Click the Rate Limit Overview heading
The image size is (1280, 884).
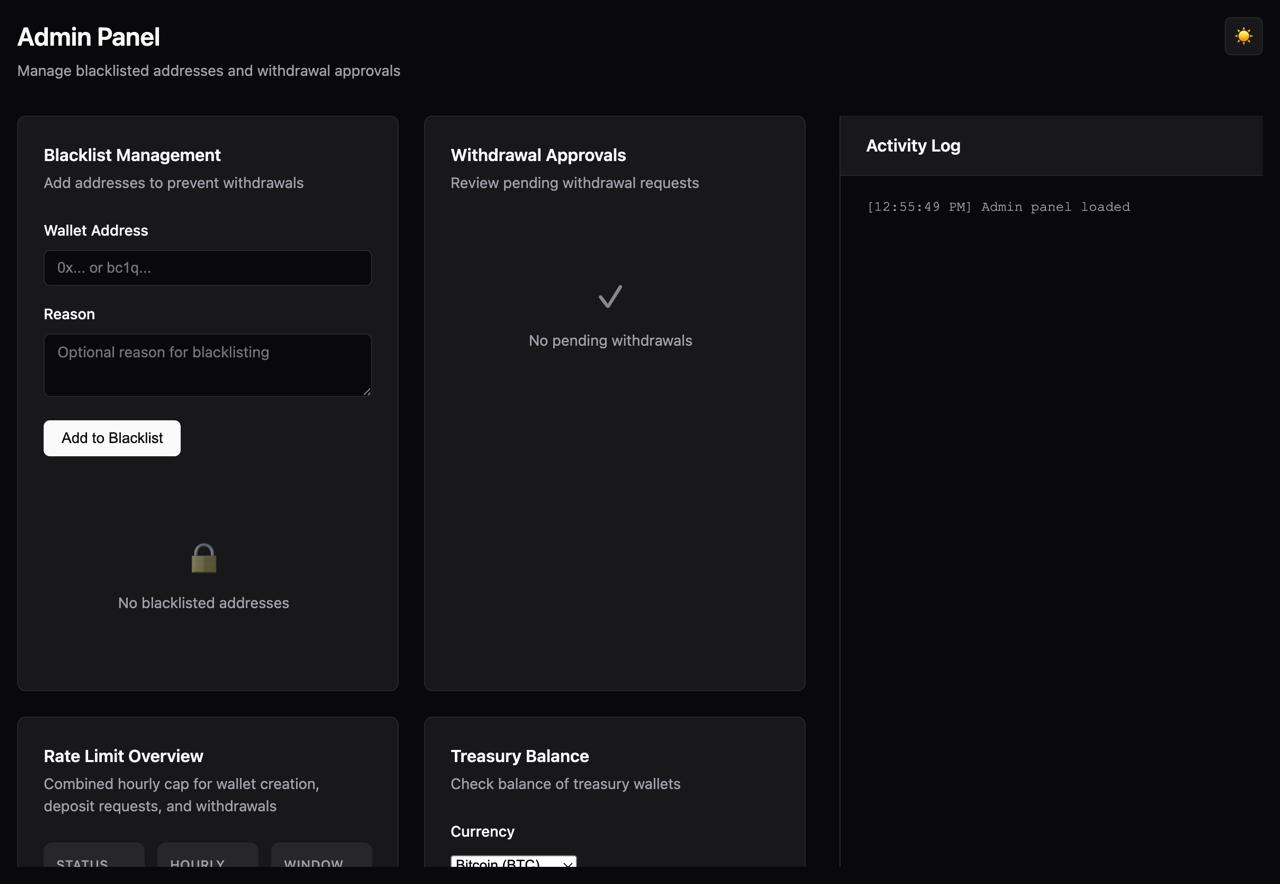(x=123, y=756)
